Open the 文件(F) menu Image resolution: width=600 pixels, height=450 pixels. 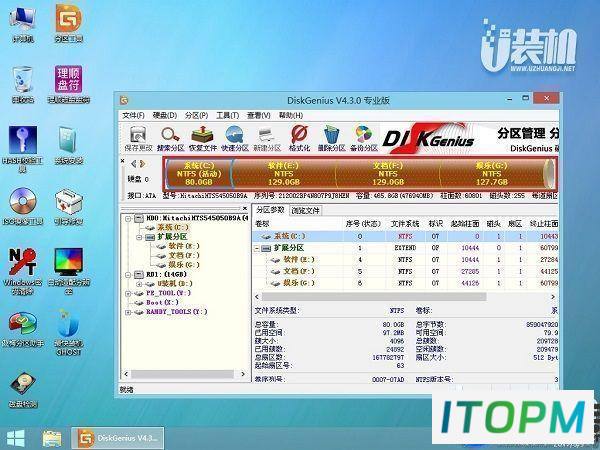(133, 116)
